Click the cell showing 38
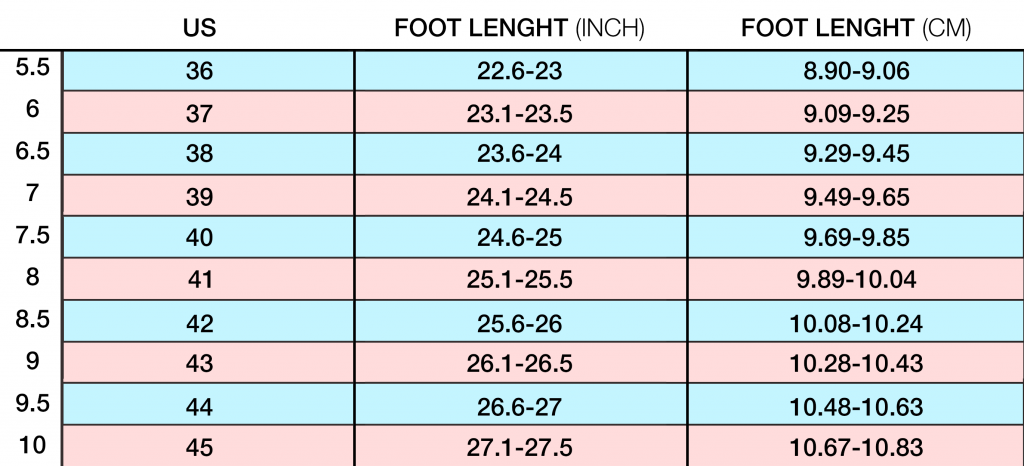Image resolution: width=1024 pixels, height=466 pixels. 199,156
